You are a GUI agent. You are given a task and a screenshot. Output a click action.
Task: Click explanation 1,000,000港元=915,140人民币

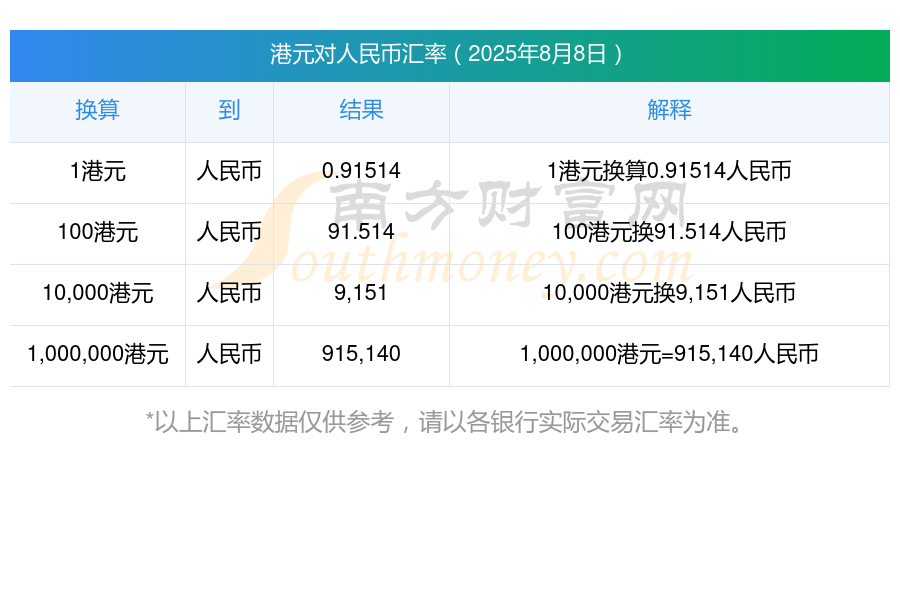tap(669, 354)
